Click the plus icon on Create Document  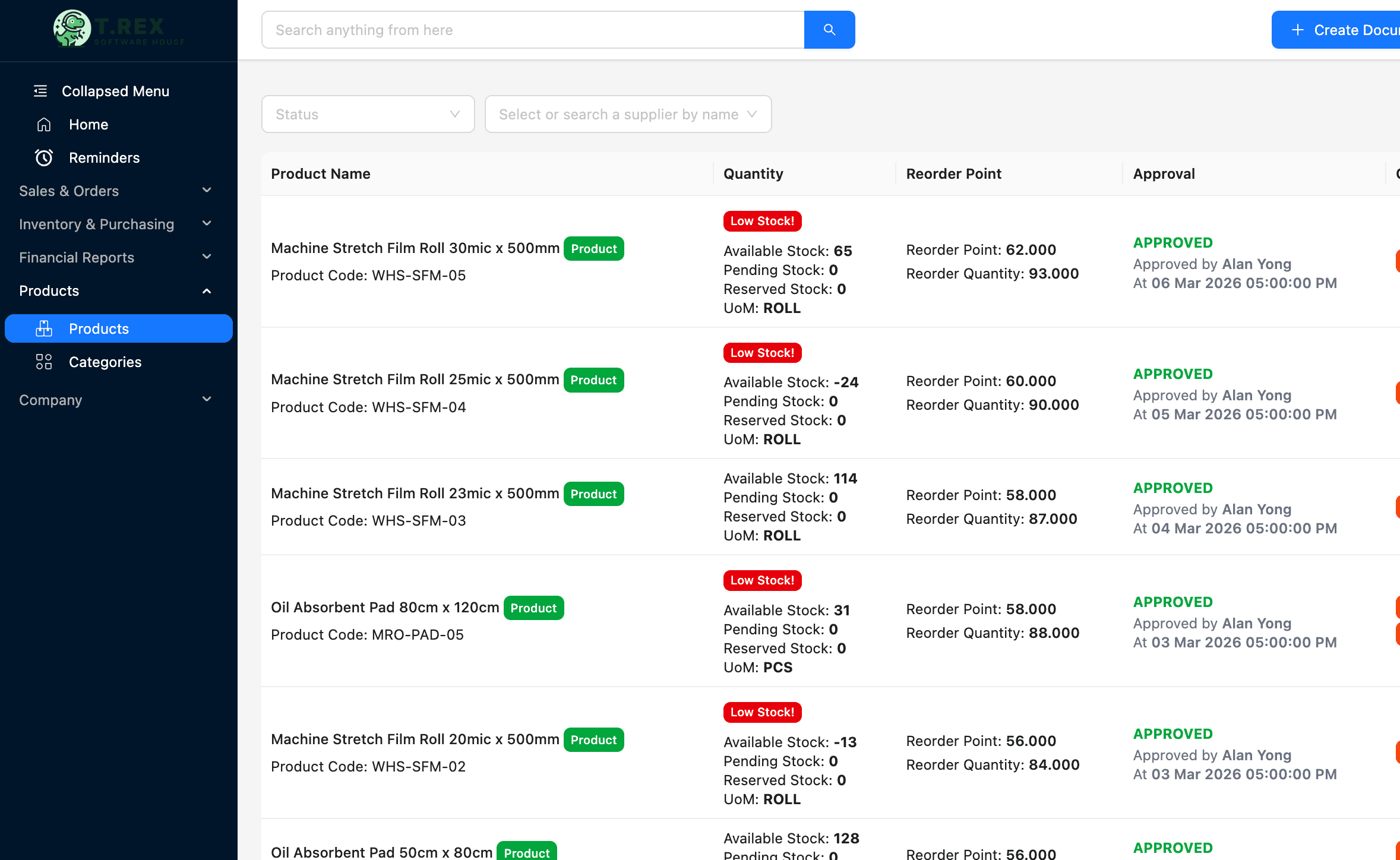coord(1298,30)
